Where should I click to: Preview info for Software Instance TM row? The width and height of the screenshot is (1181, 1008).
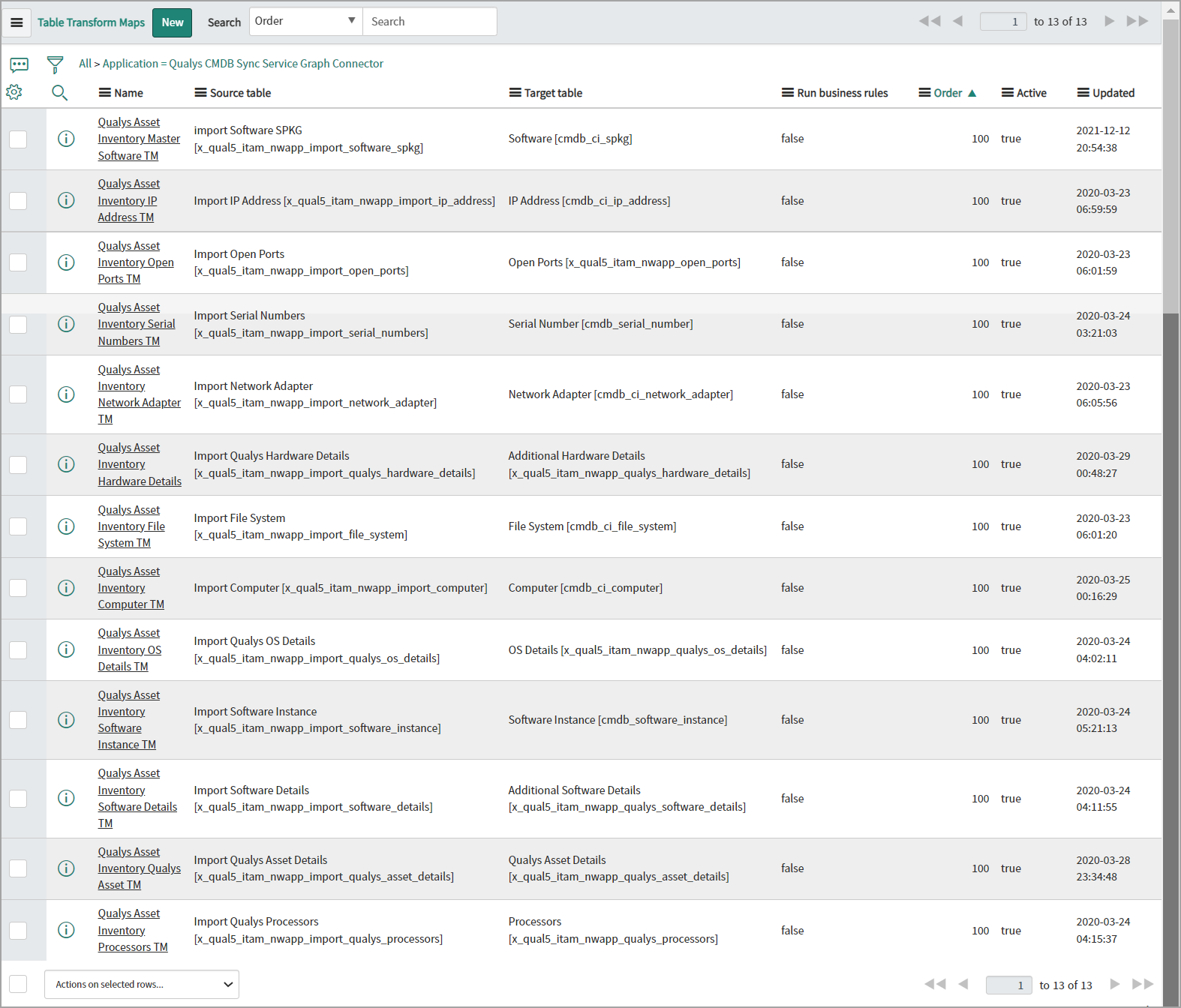(66, 720)
